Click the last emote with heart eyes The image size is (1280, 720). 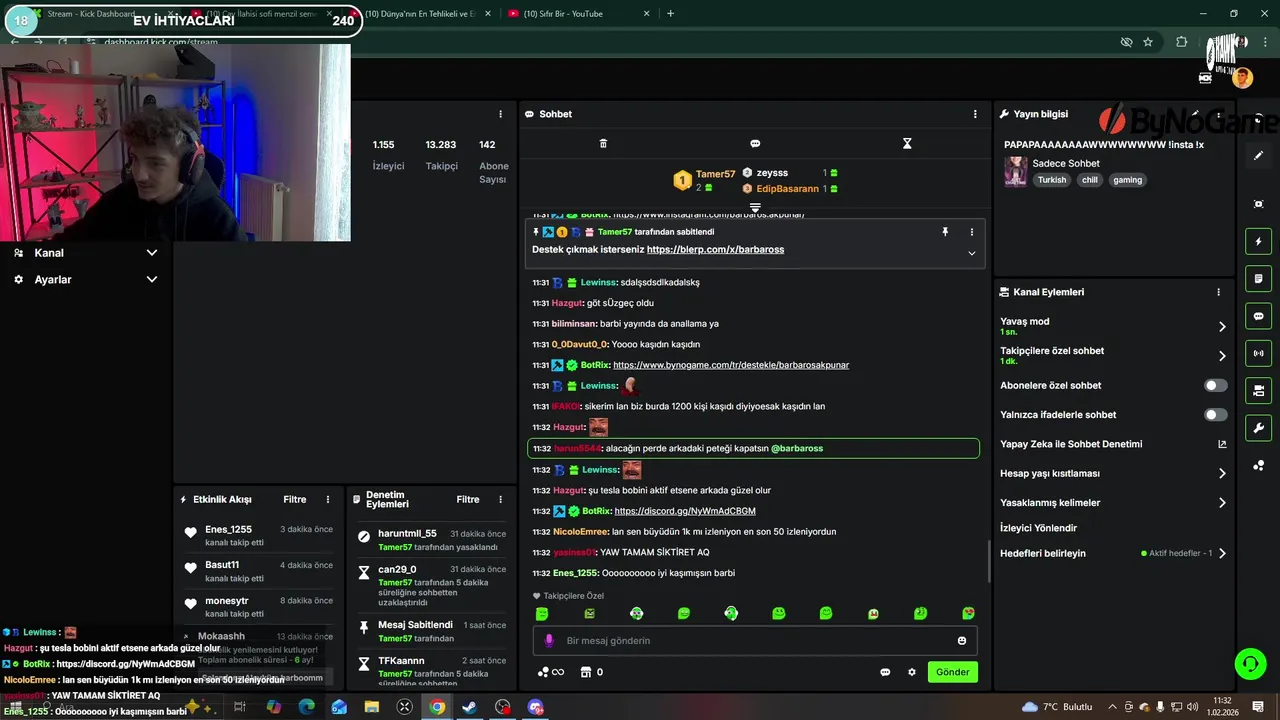pyautogui.click(x=968, y=614)
